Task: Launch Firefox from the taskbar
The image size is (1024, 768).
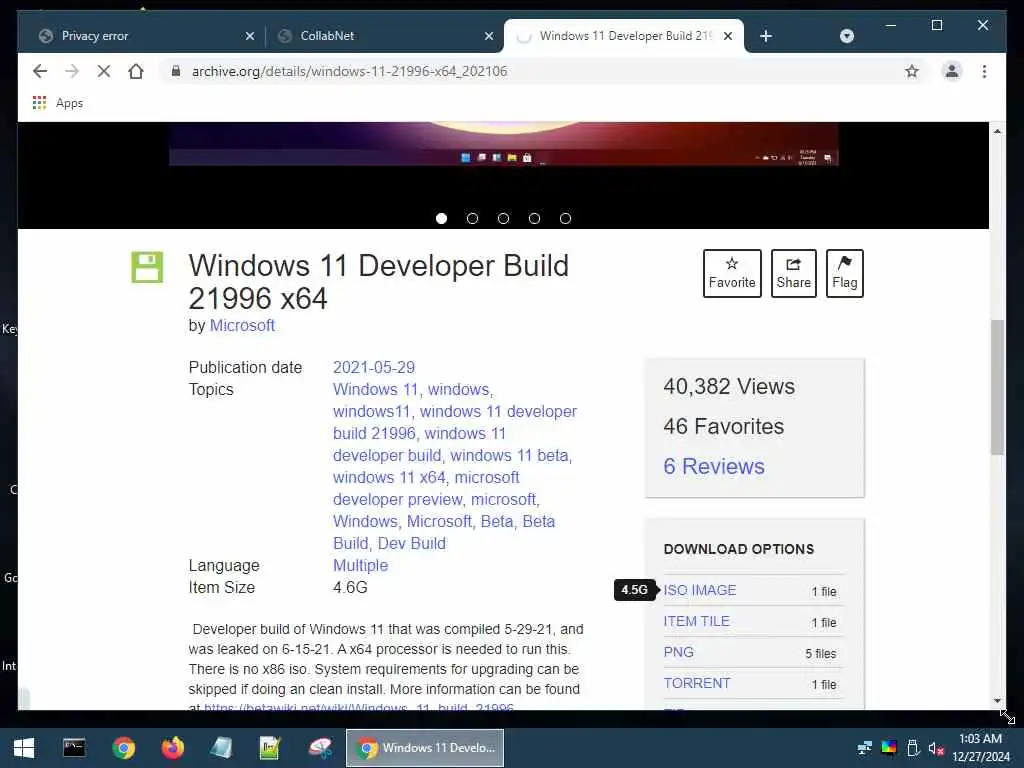Action: [x=172, y=748]
